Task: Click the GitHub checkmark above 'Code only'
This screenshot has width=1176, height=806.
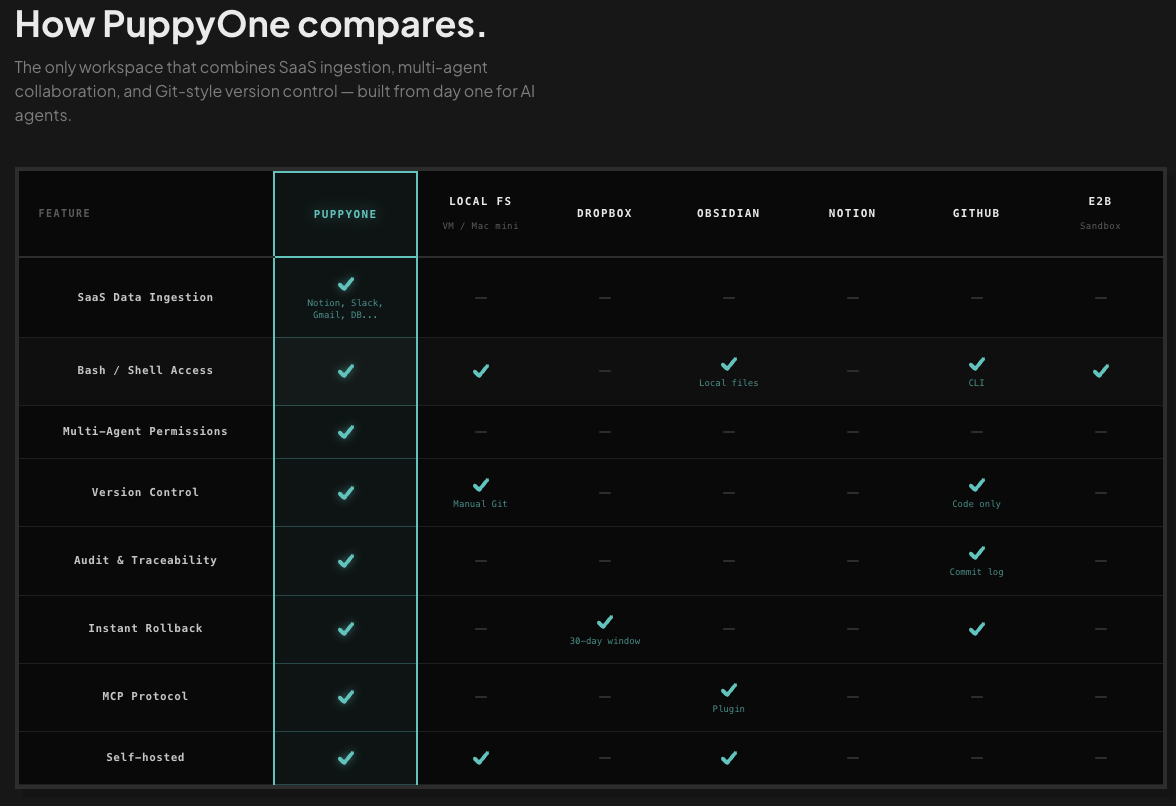Action: (x=976, y=485)
